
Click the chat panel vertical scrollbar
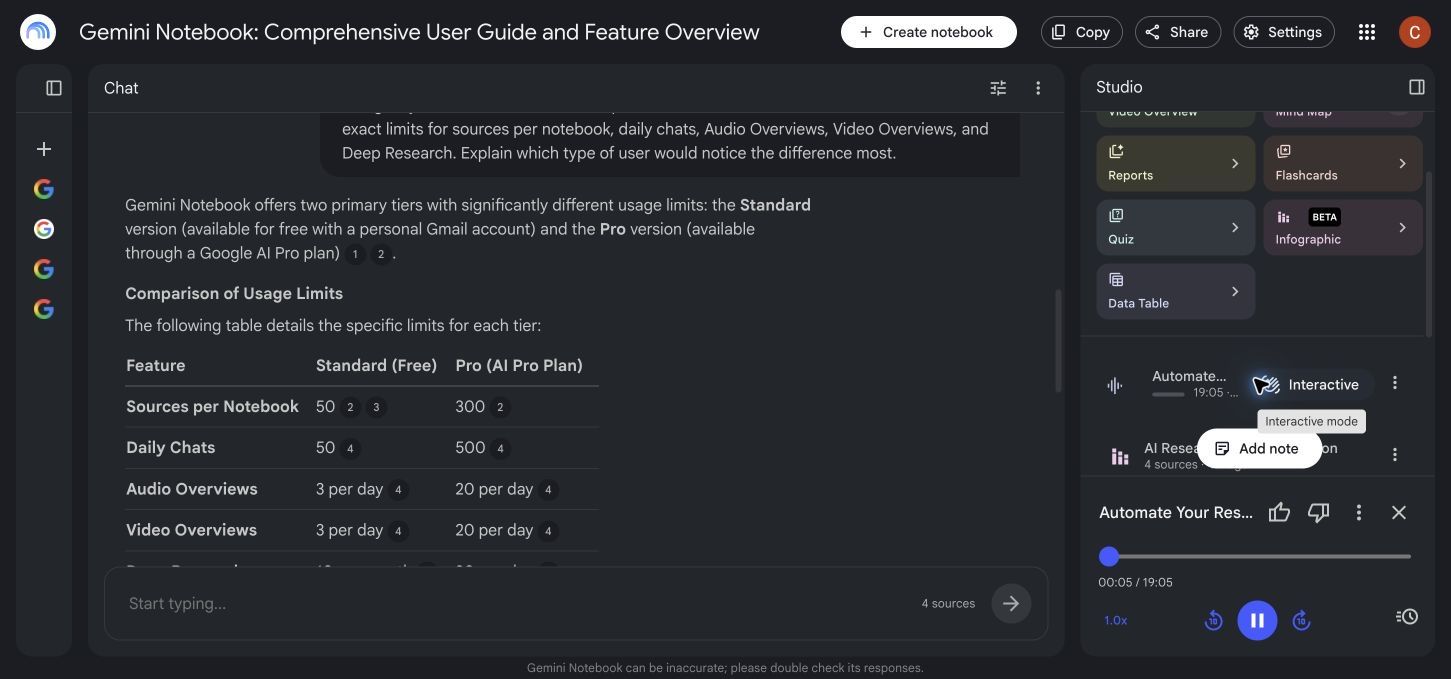[1058, 341]
